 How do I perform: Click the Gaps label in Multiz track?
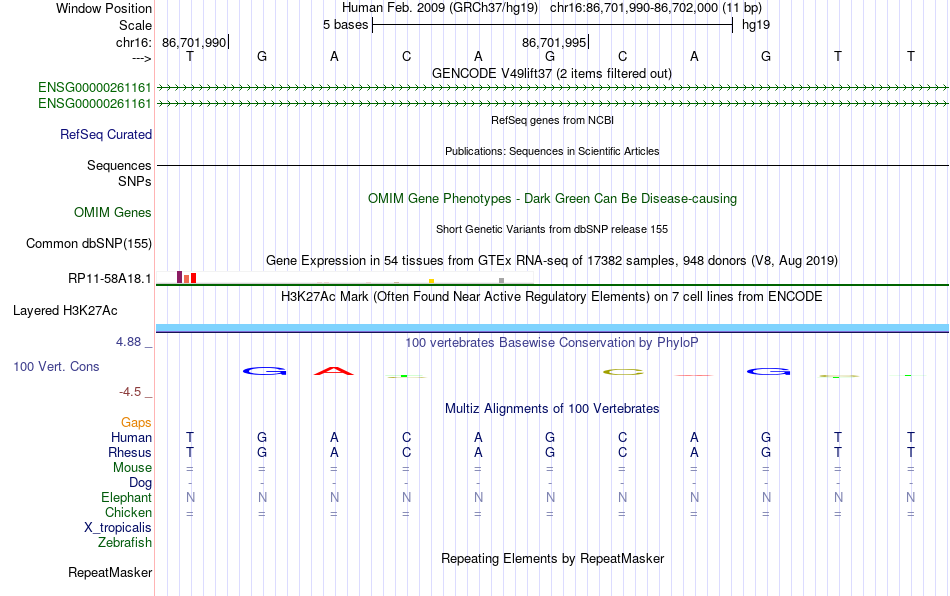[136, 422]
